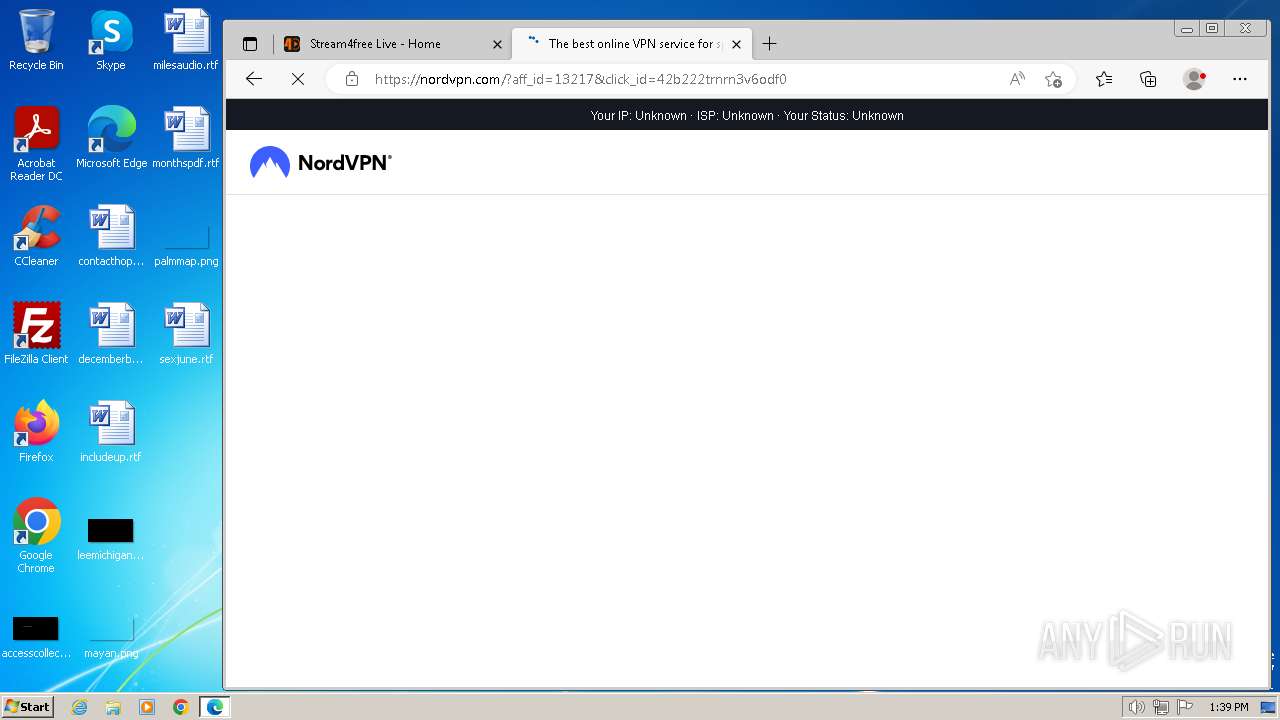Screen dimensions: 1280x720
Task: Open the network tray icon
Action: [x=1160, y=707]
